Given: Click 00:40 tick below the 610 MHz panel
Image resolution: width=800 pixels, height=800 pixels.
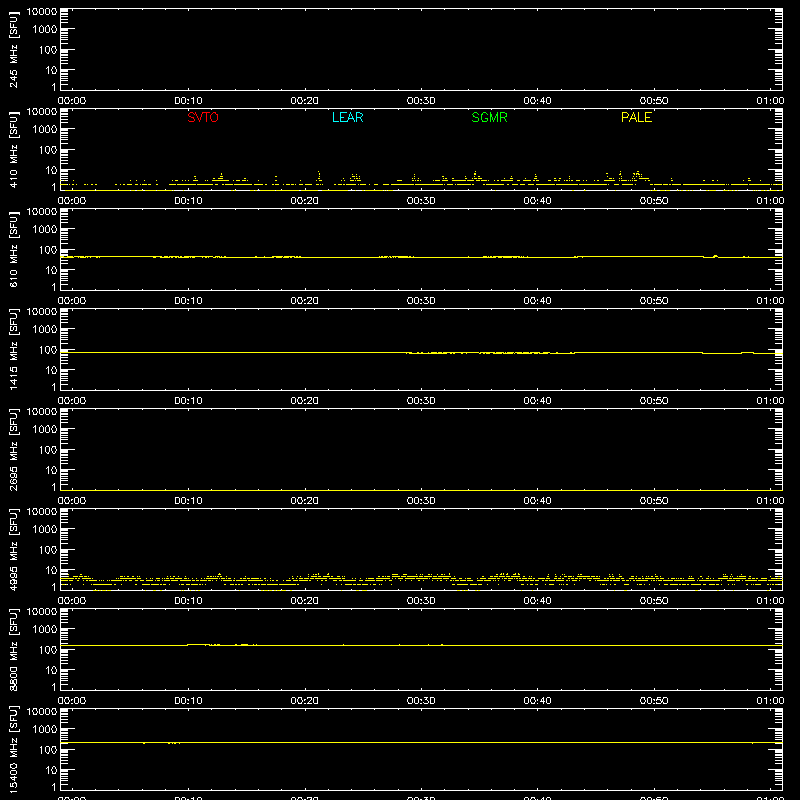Looking at the screenshot, I should tap(537, 301).
